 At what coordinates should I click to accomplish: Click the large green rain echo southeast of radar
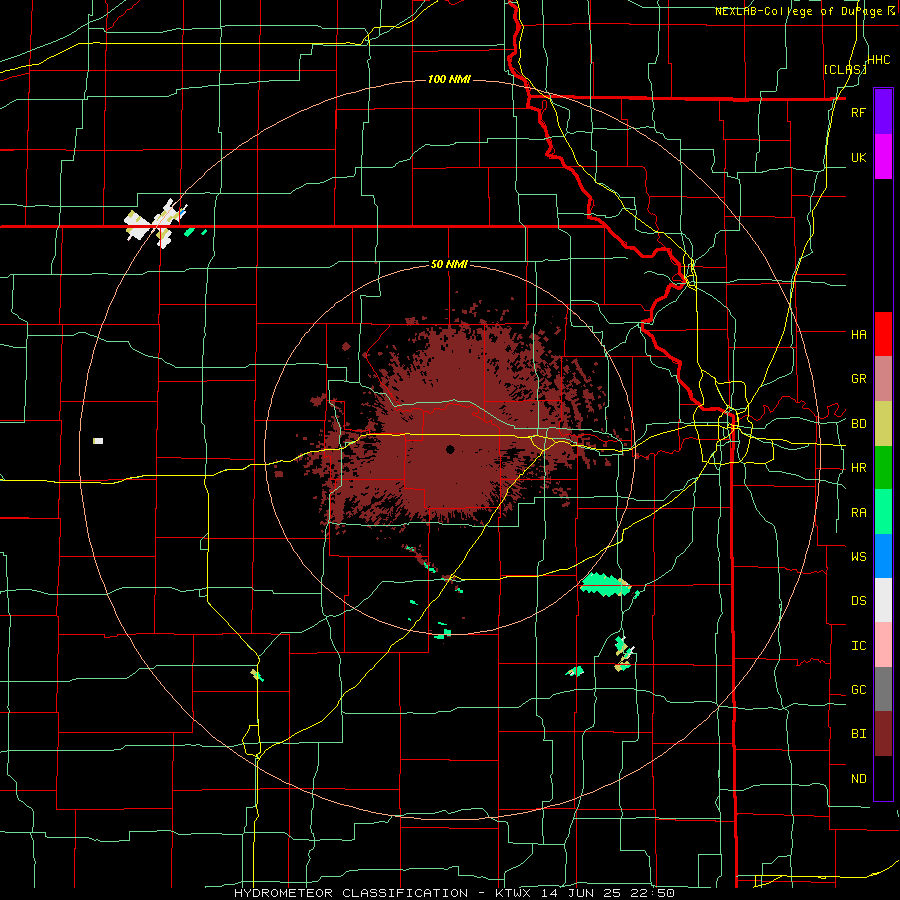coord(605,585)
